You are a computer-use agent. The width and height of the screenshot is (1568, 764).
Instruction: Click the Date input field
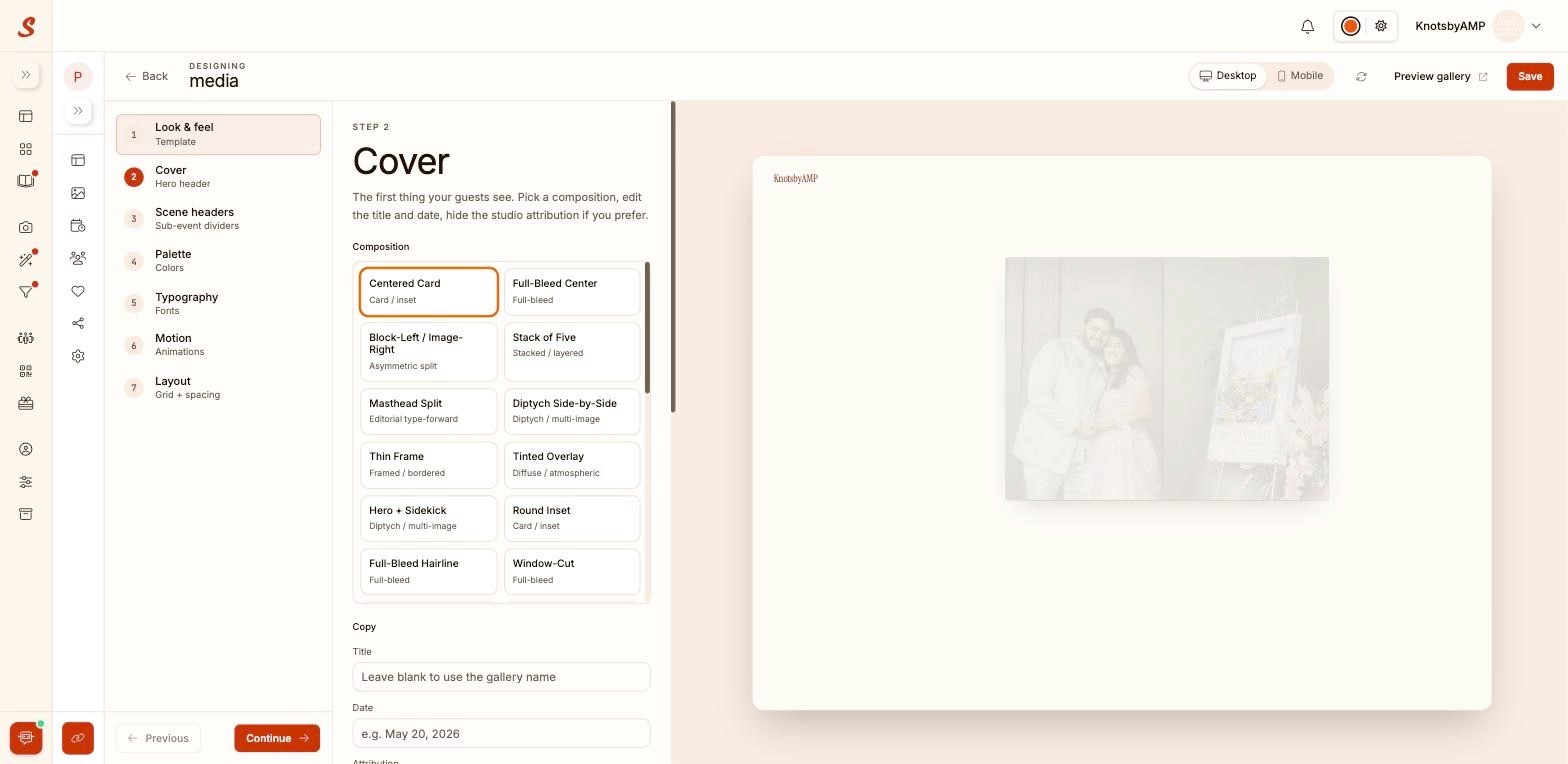click(501, 733)
